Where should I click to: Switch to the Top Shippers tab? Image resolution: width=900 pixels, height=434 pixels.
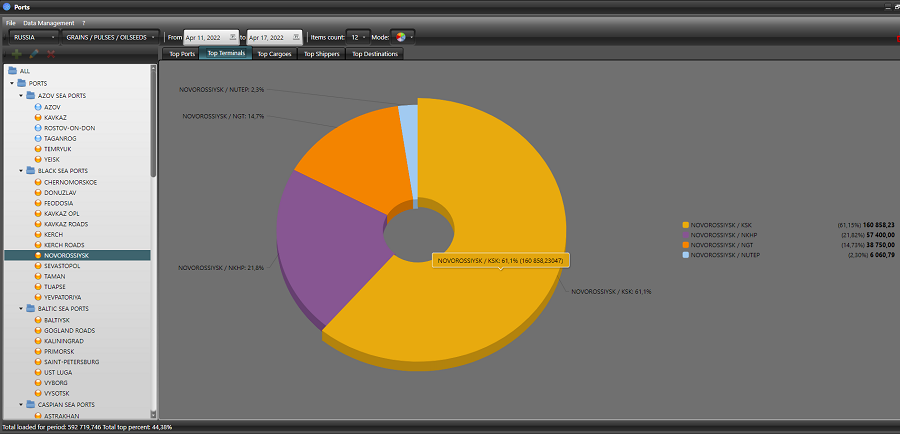pos(321,54)
